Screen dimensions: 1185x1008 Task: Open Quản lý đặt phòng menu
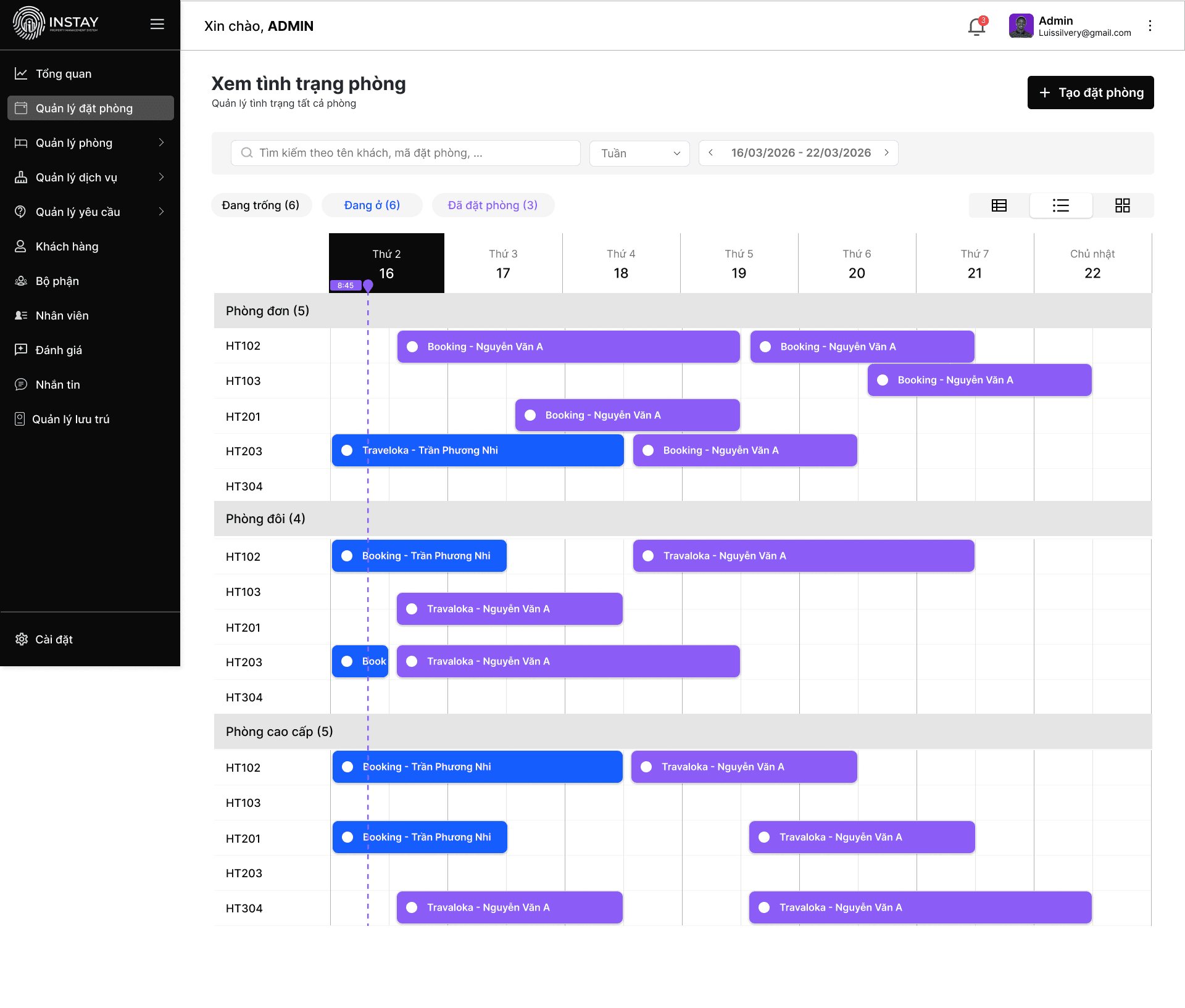pyautogui.click(x=90, y=108)
